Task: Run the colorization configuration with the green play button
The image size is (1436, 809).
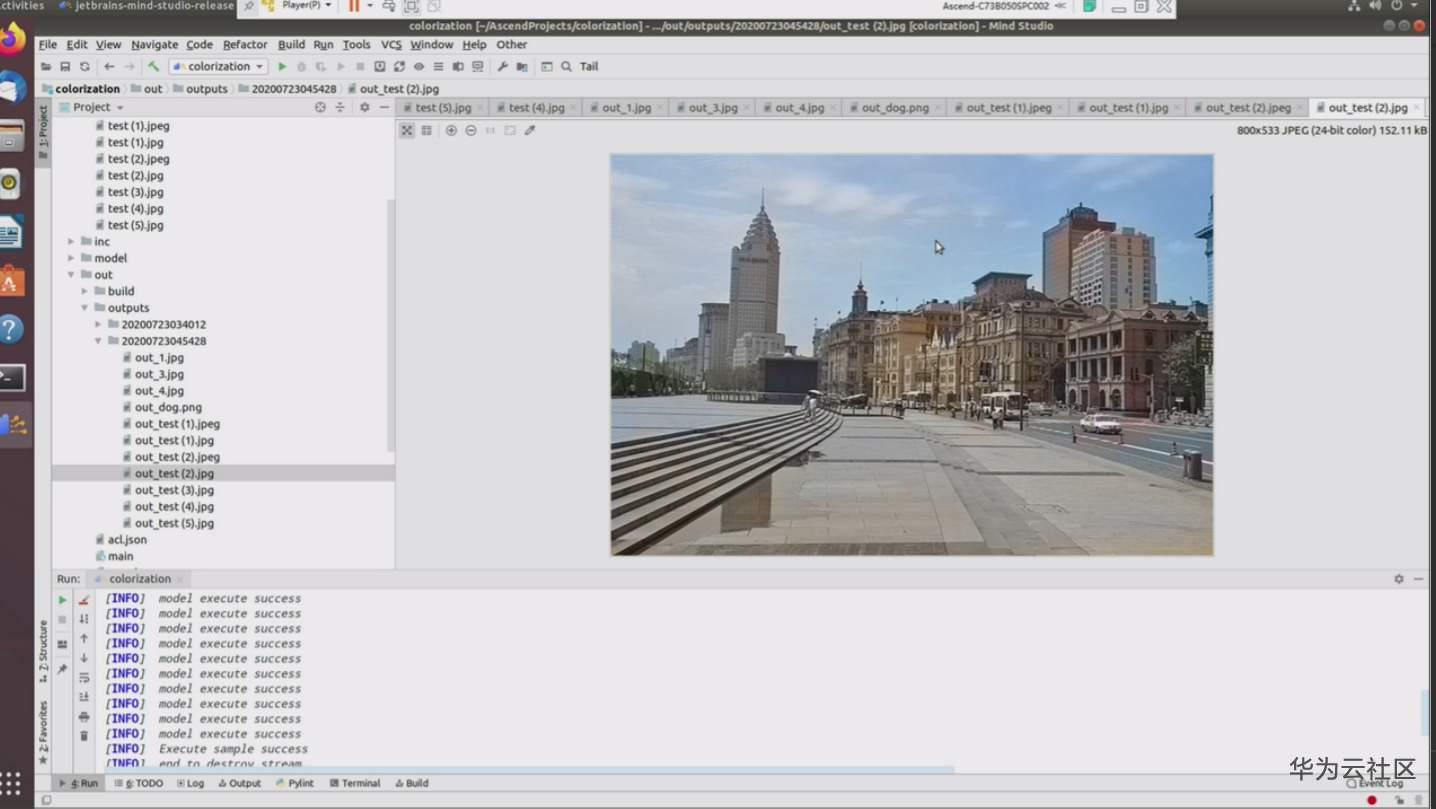Action: 282,67
